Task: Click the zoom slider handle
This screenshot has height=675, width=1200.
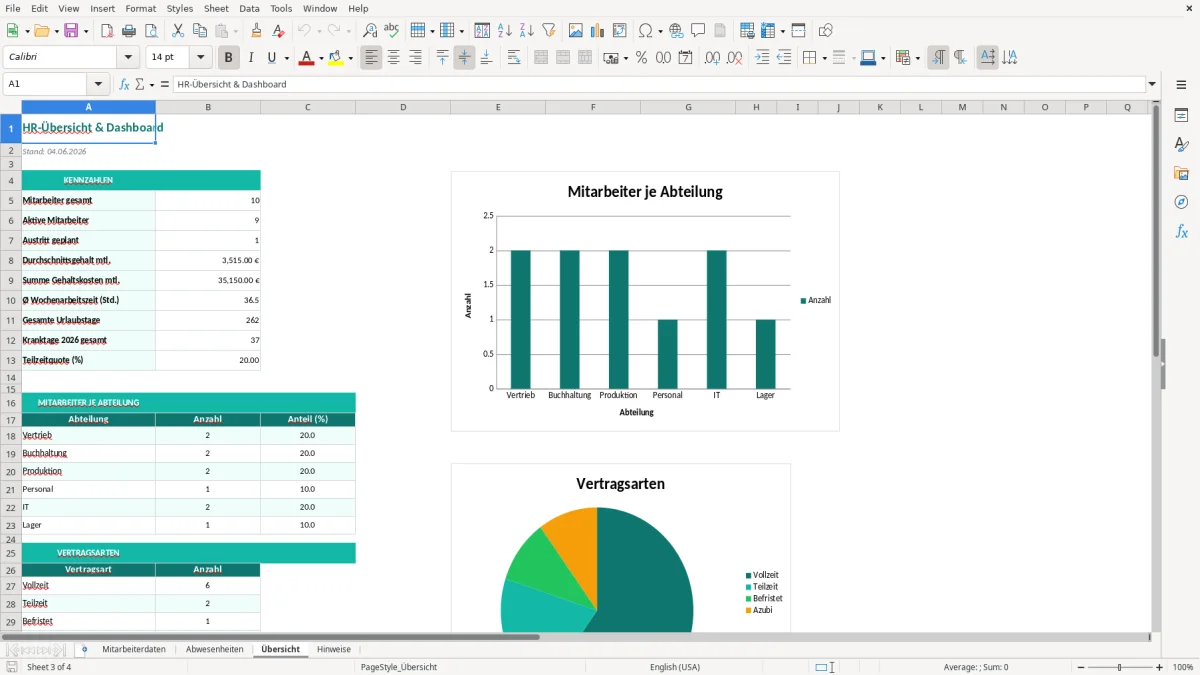Action: [1120, 667]
